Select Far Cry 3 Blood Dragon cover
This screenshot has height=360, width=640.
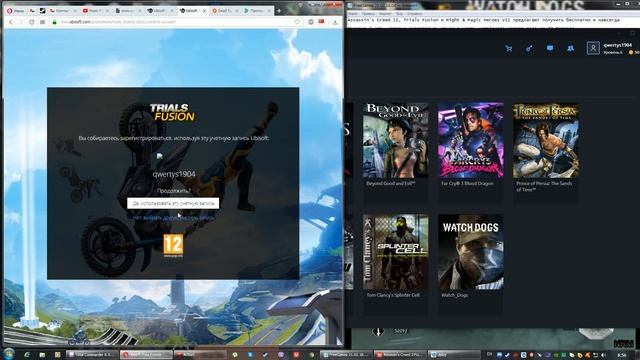click(471, 140)
